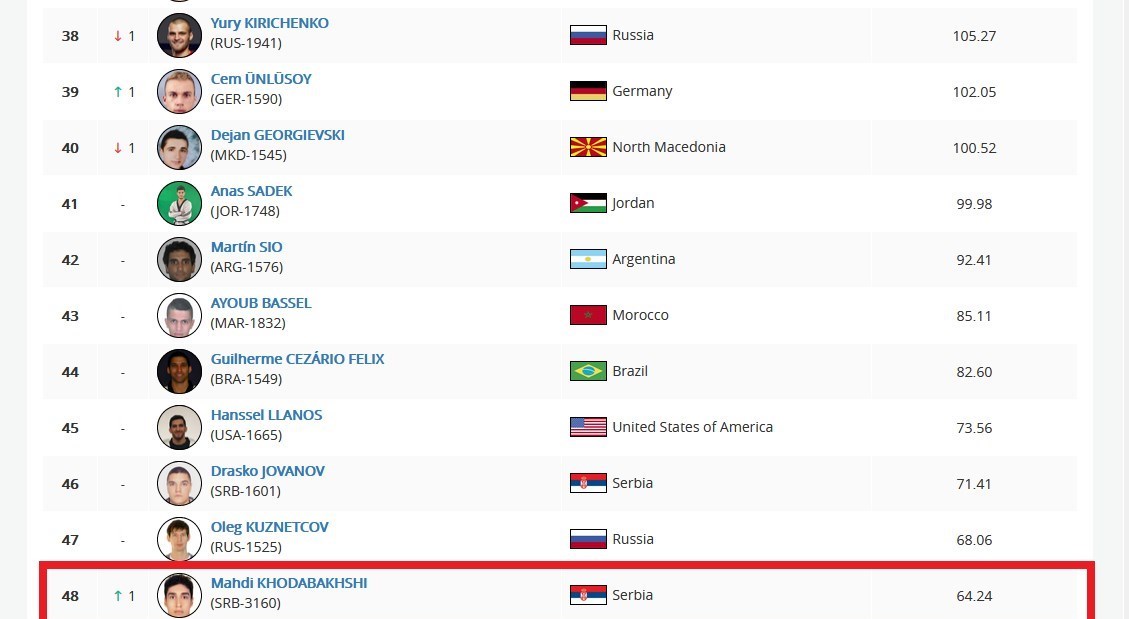Click Drasko JOVANOV's profile photo
Viewport: 1129px width, 619px height.
[179, 484]
